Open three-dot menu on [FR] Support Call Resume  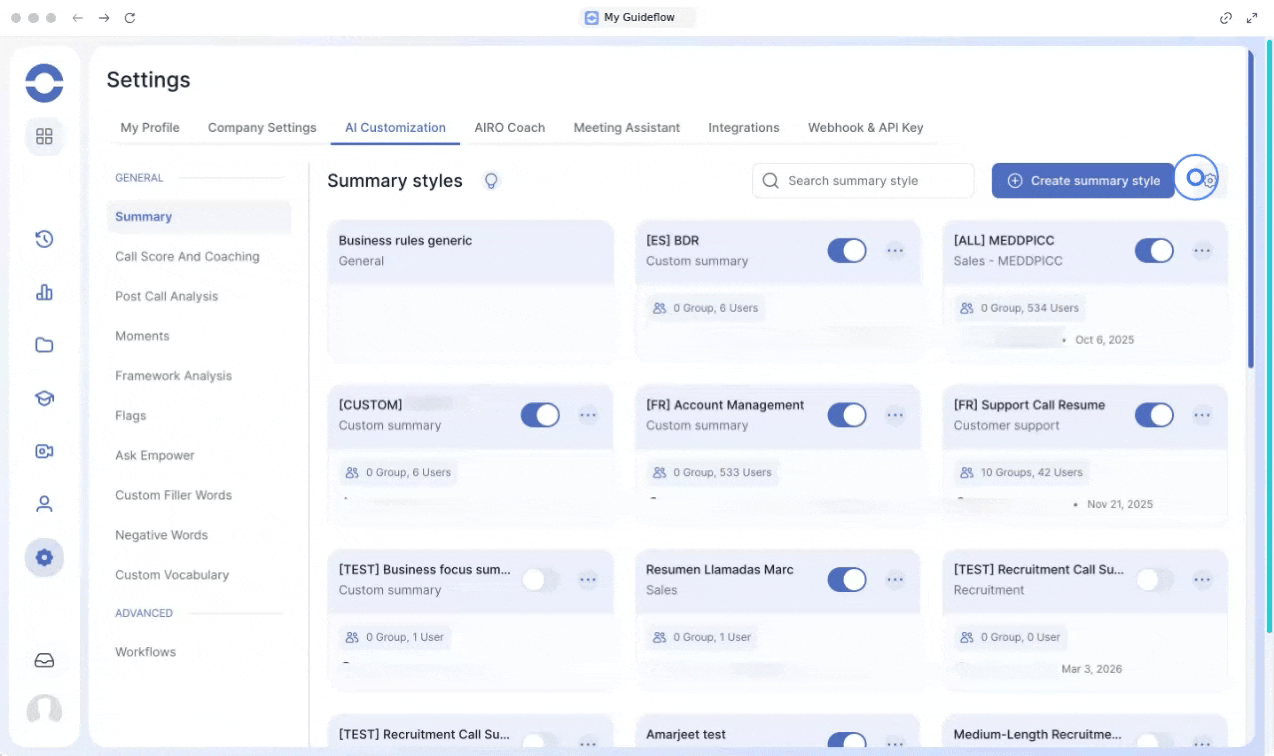coord(1202,415)
